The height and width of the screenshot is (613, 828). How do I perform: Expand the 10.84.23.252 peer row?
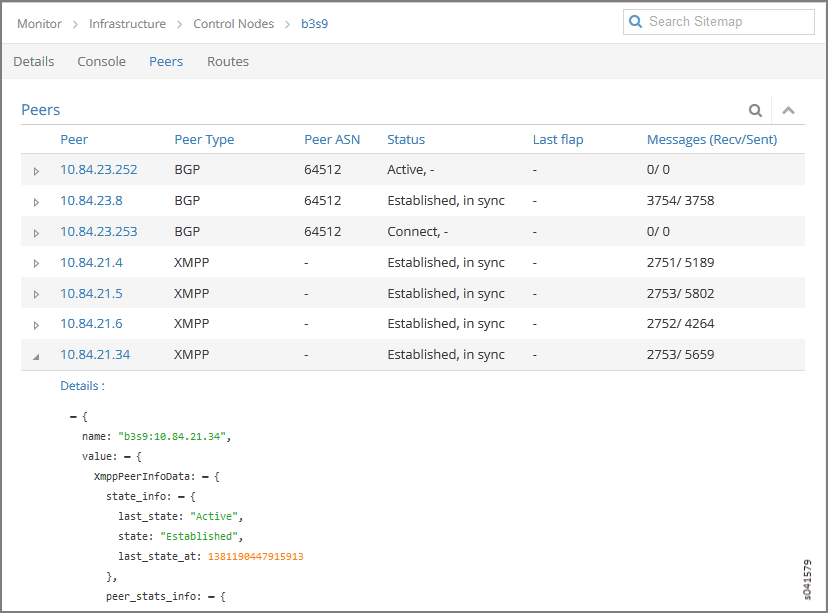[x=36, y=171]
